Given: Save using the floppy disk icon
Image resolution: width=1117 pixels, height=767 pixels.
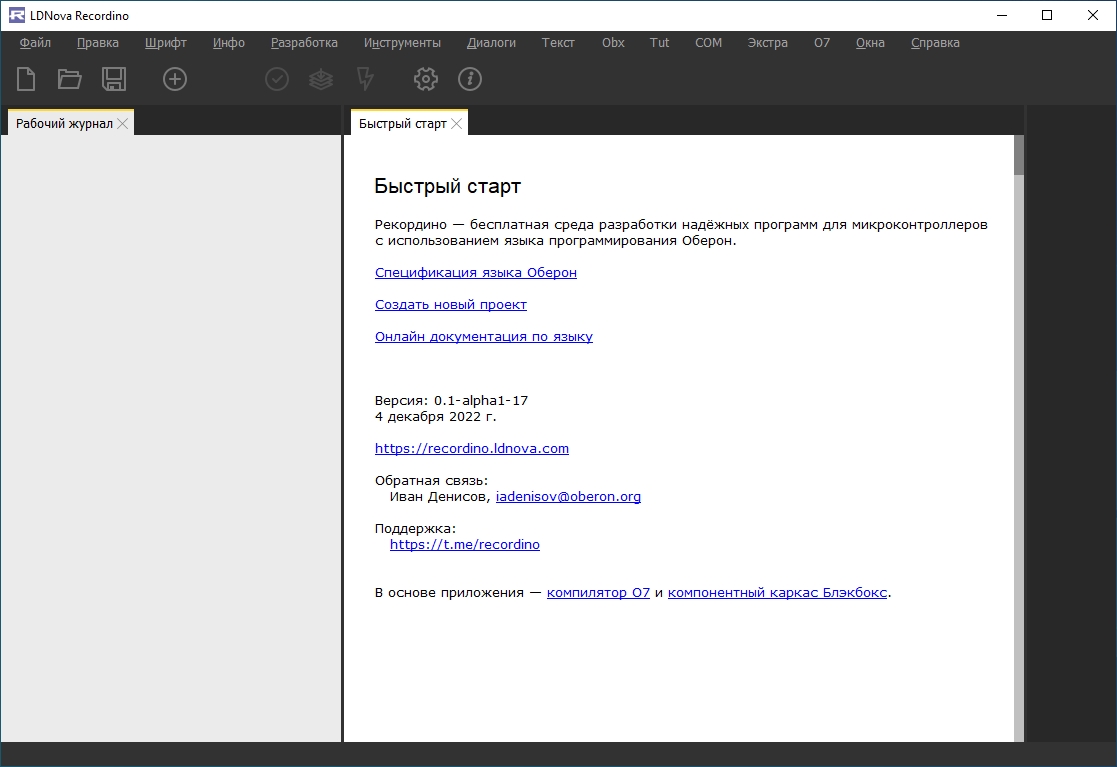Looking at the screenshot, I should pyautogui.click(x=114, y=79).
